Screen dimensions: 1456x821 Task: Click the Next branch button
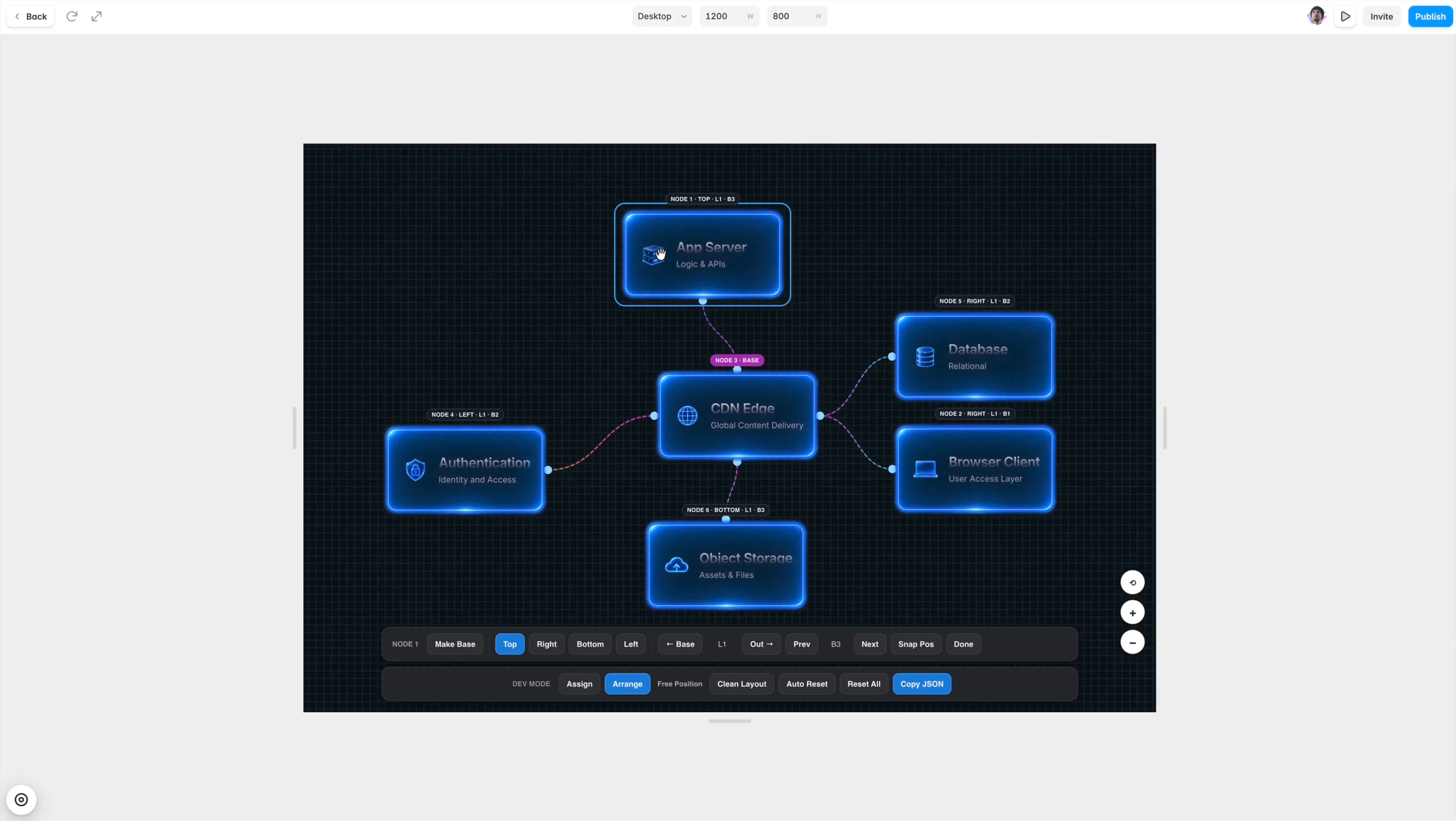870,644
